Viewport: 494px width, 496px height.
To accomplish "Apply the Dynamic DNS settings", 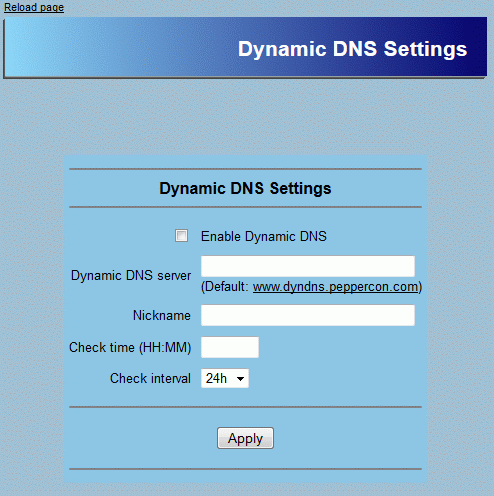I will pos(245,438).
